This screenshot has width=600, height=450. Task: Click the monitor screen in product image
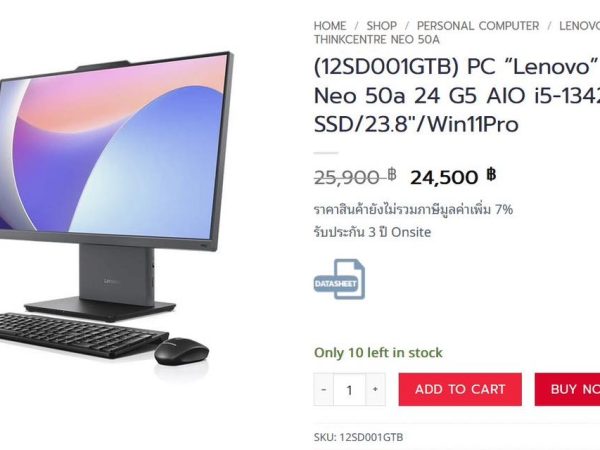[x=111, y=149]
